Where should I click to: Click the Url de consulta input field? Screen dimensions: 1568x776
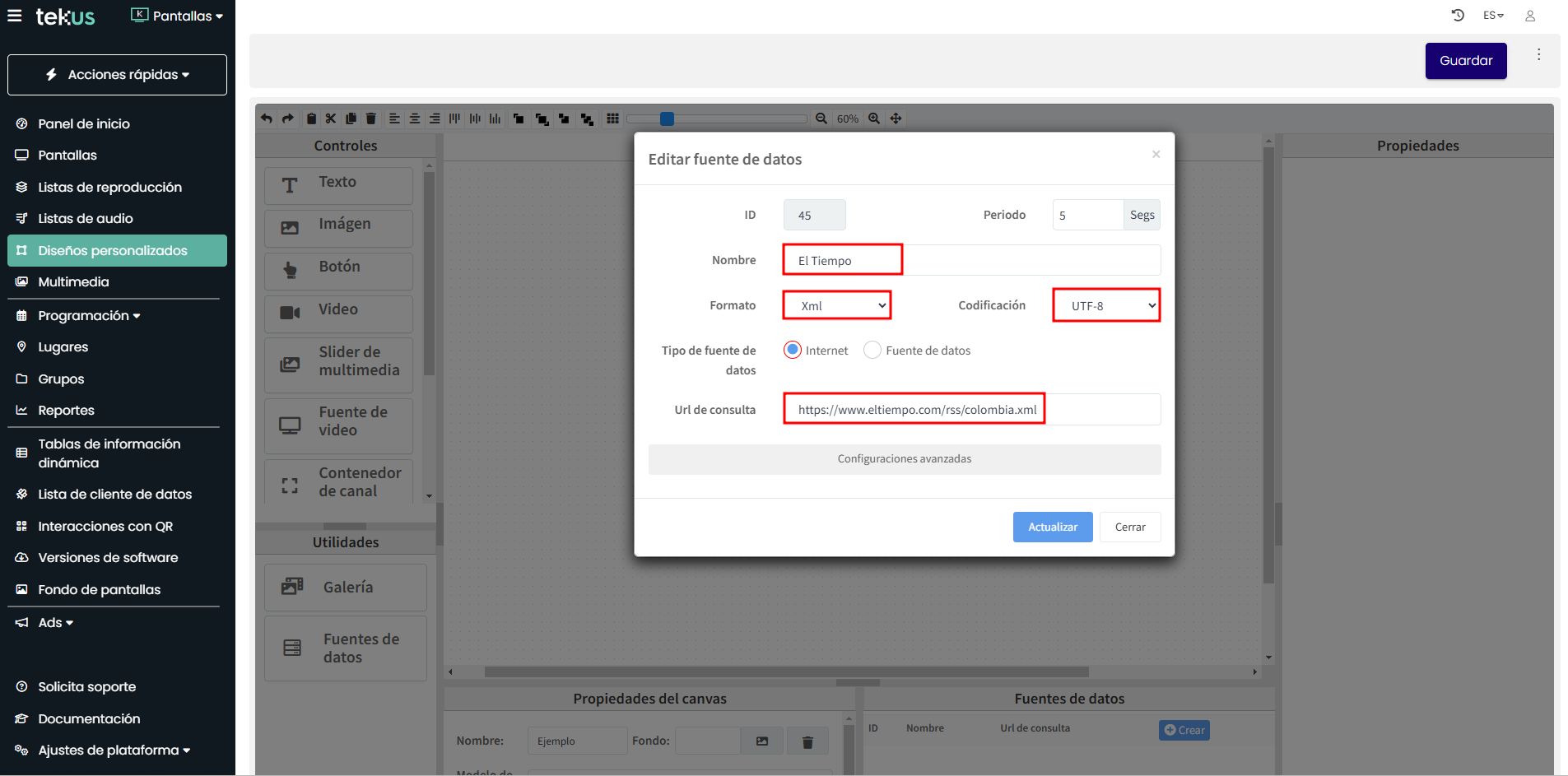pos(971,410)
